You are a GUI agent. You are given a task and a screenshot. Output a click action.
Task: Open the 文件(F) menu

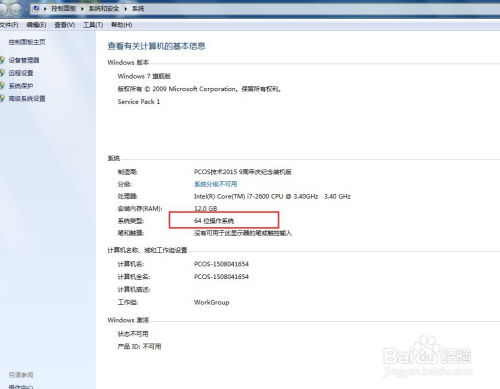[x=9, y=25]
